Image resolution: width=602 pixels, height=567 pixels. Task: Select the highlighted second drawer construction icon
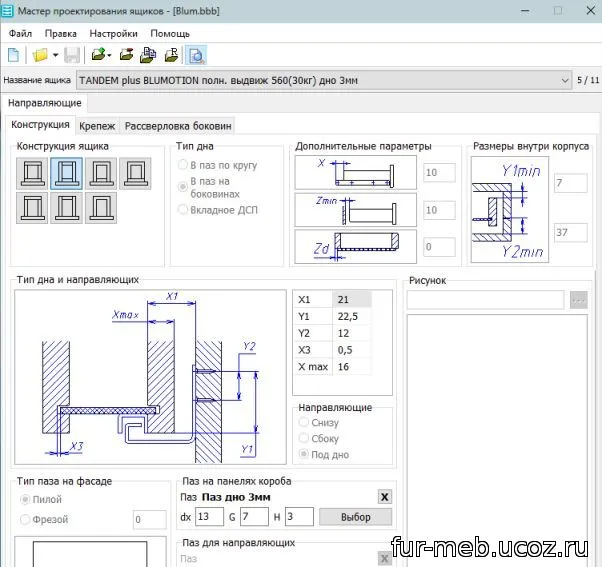pos(67,175)
